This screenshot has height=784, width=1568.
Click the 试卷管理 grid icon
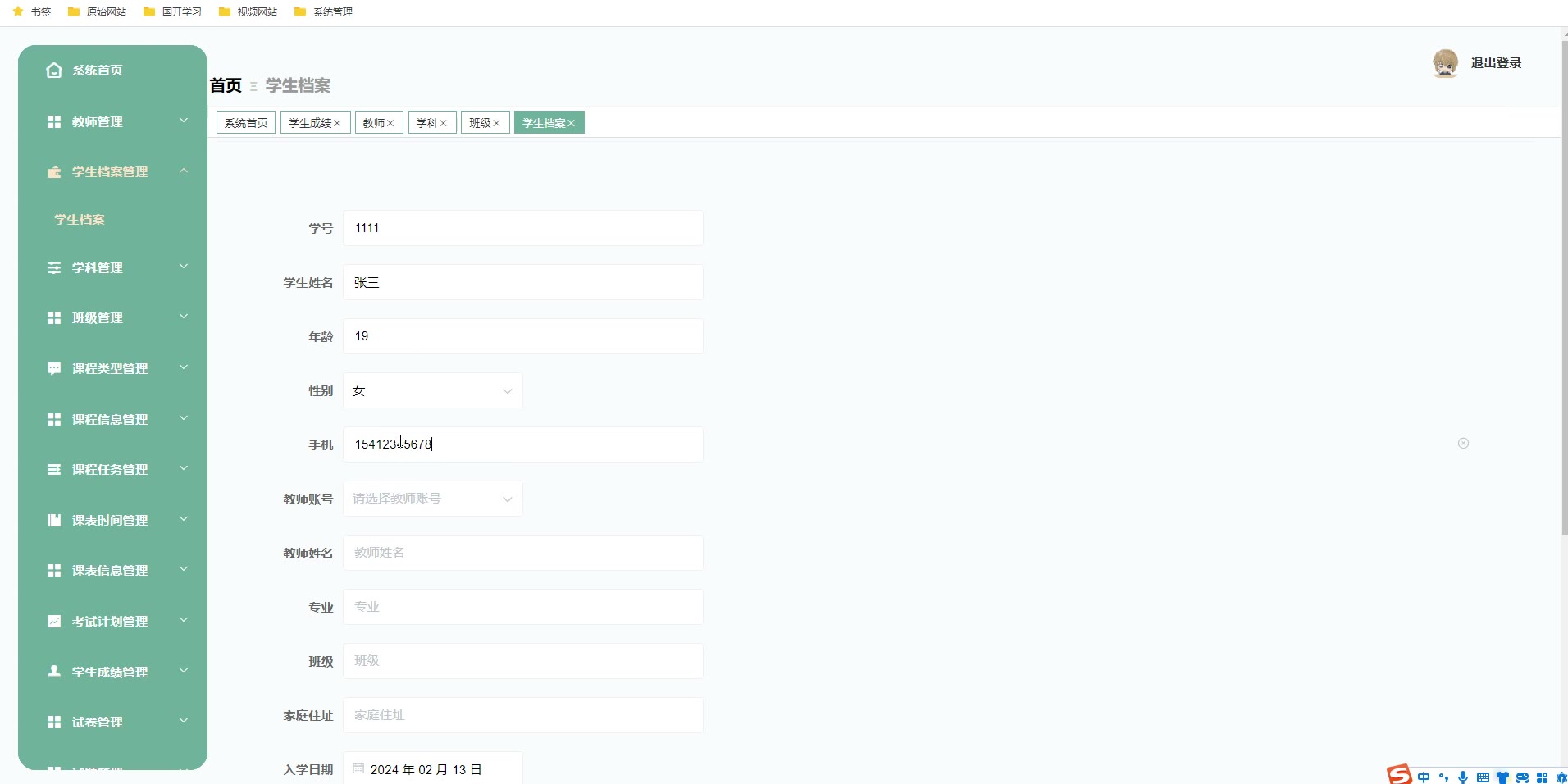tap(54, 722)
